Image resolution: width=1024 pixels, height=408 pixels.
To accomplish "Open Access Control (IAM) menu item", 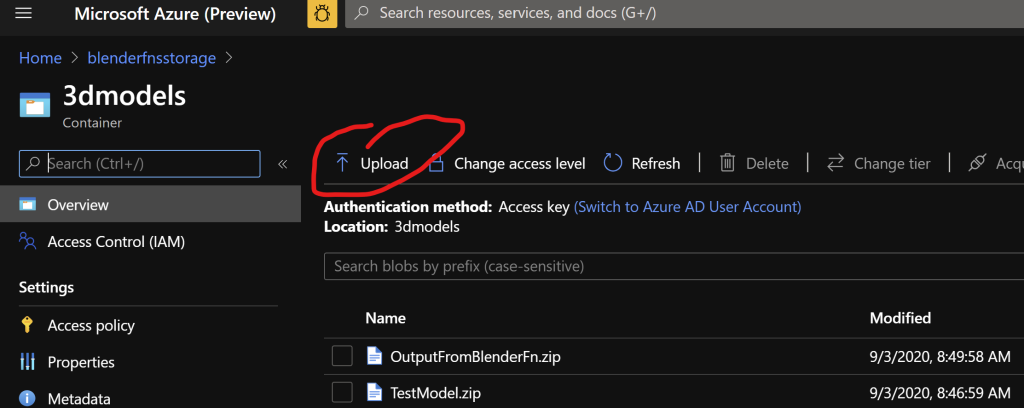I will (116, 242).
